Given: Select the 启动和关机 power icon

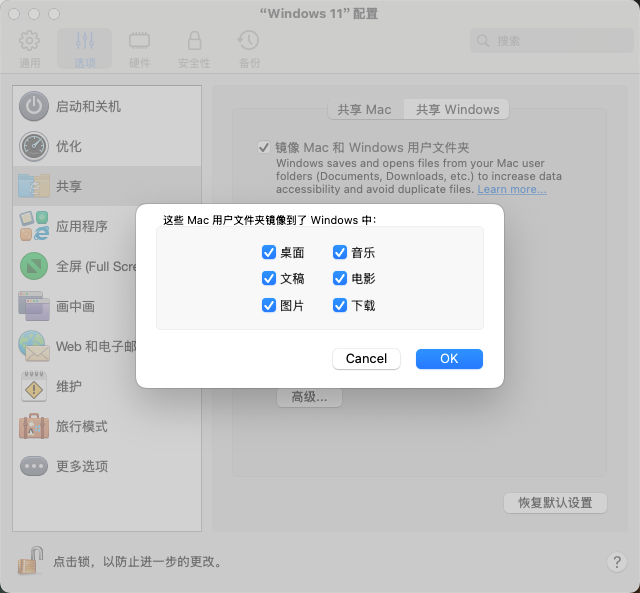Looking at the screenshot, I should [34, 106].
